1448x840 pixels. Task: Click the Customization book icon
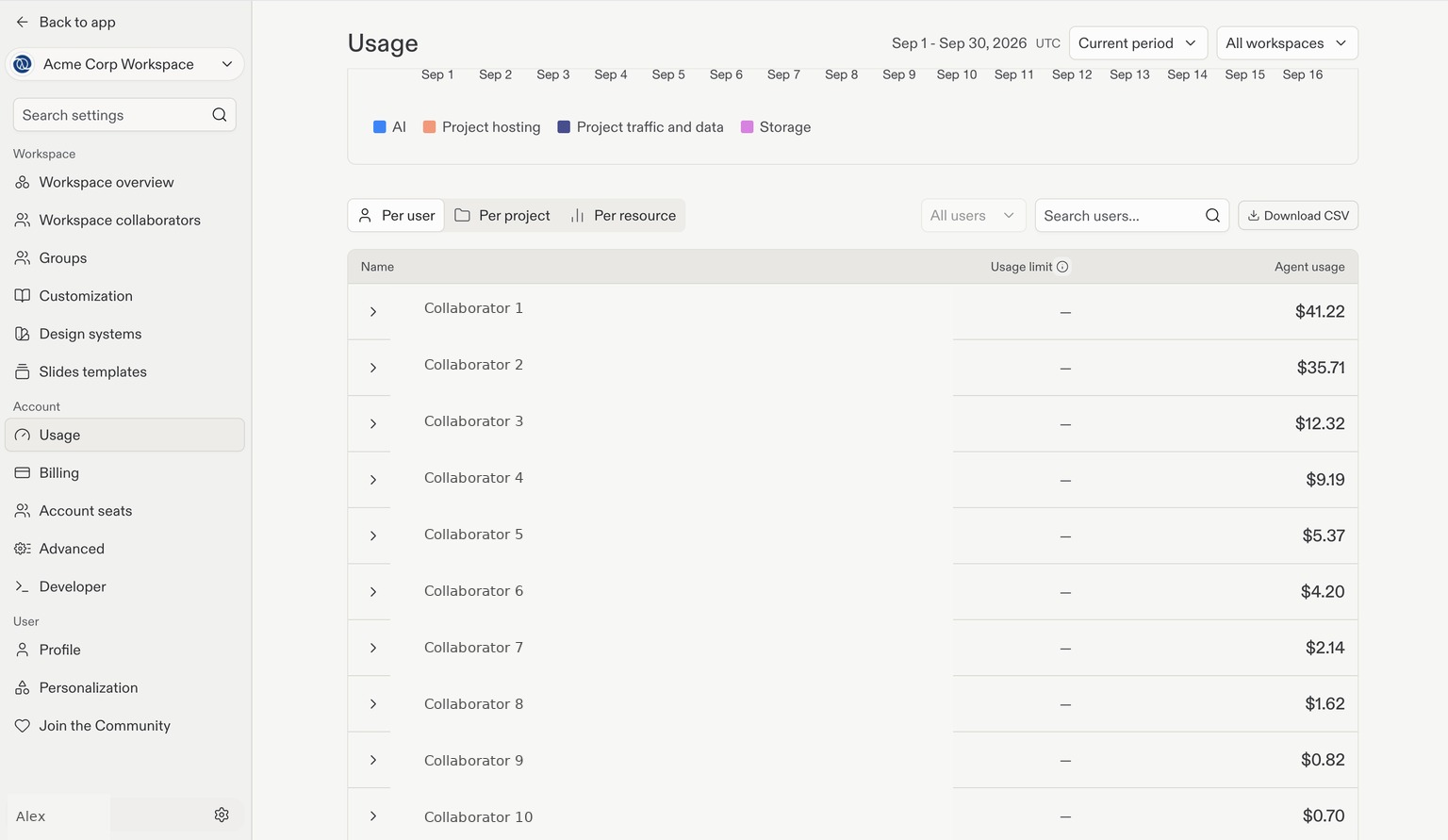[x=23, y=295]
